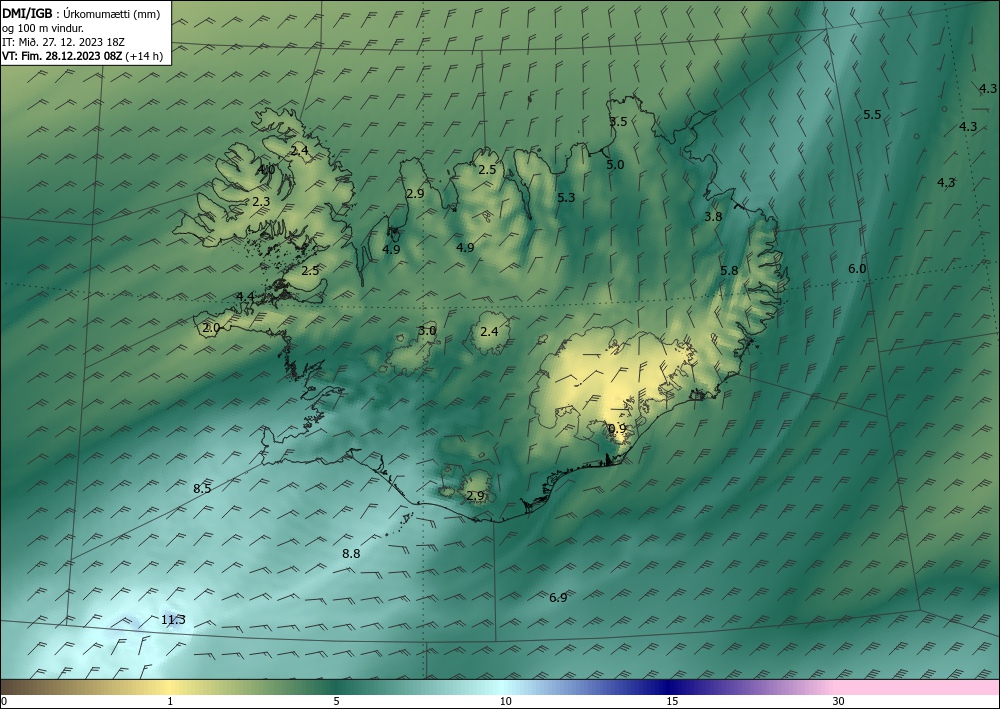
Task: Click the 2.9 value on Mýrdalsjökull glacier
Action: point(475,496)
